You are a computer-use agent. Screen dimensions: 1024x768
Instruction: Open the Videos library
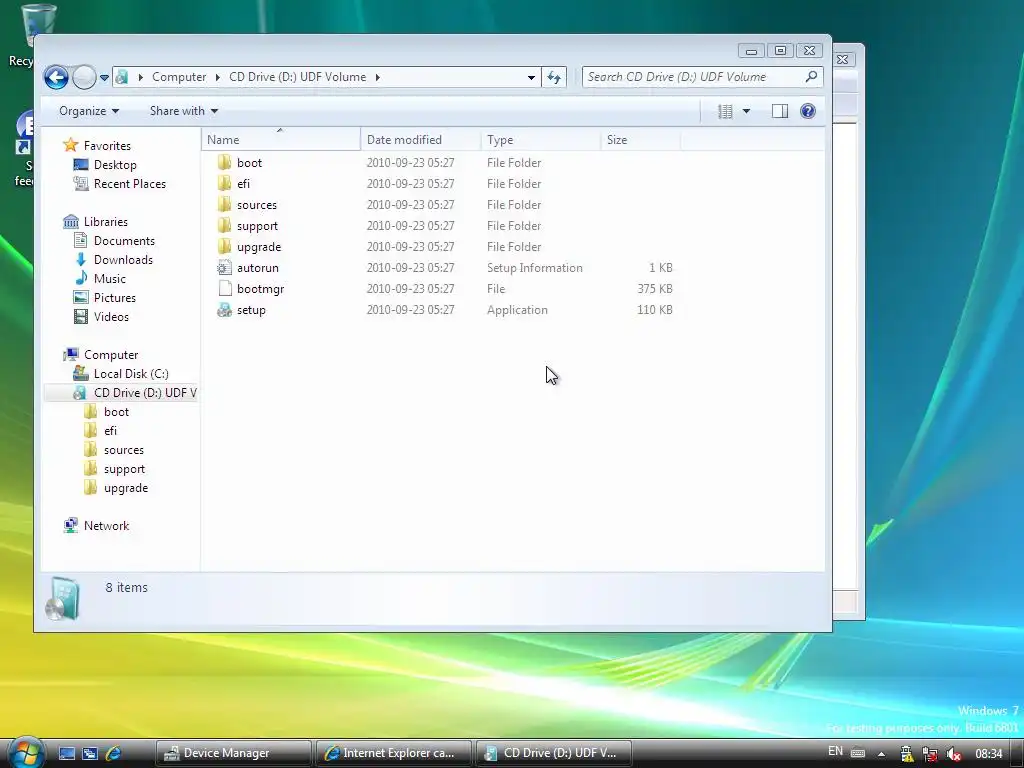pyautogui.click(x=111, y=316)
